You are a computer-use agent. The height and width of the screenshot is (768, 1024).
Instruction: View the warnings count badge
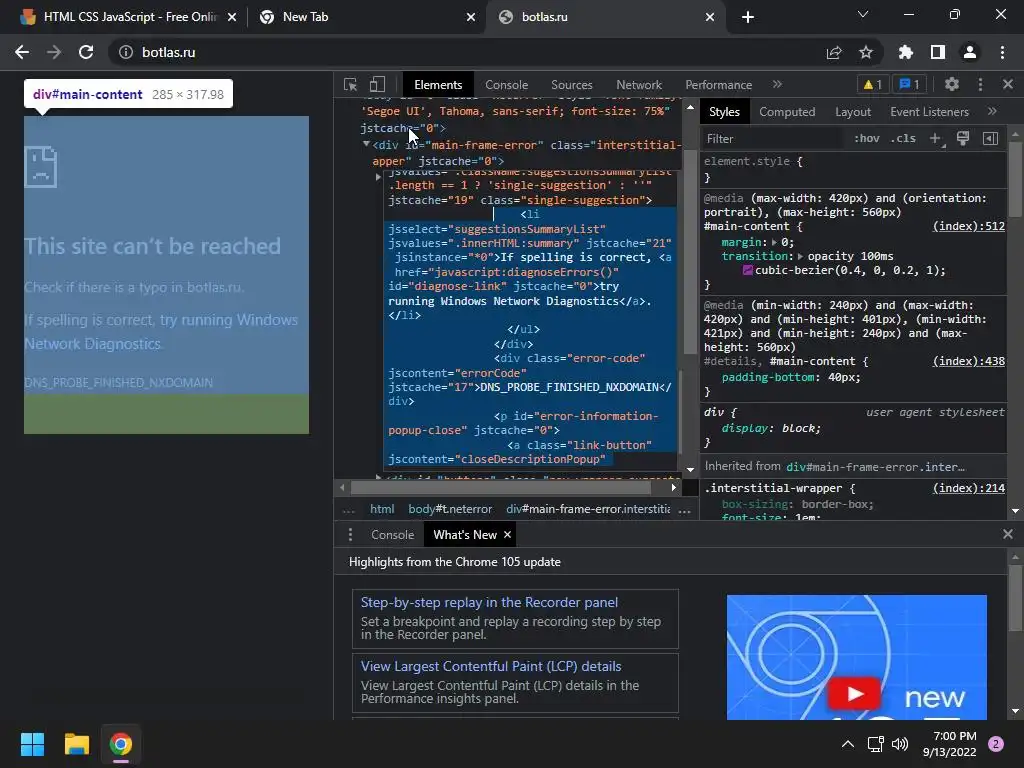[872, 84]
